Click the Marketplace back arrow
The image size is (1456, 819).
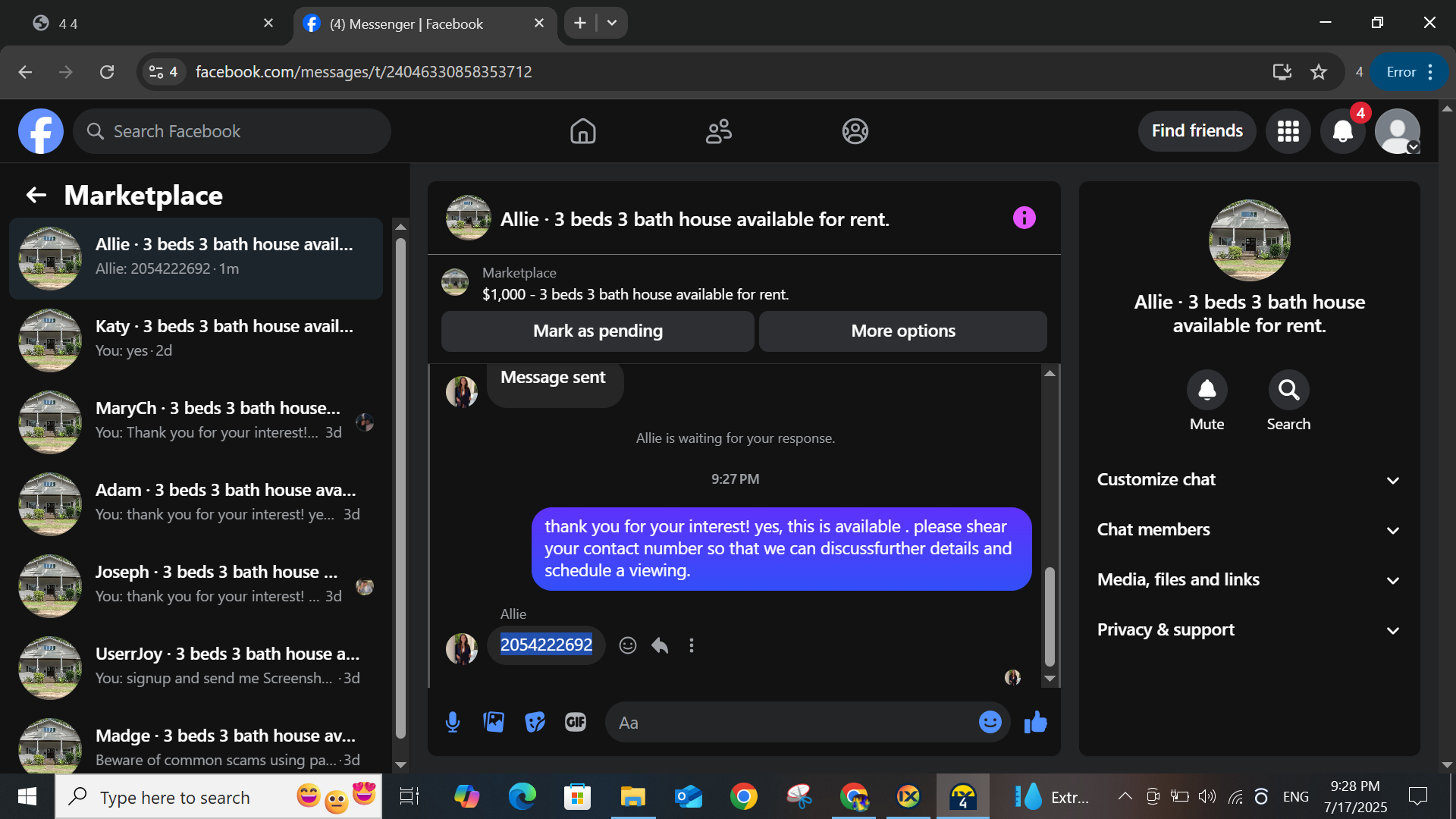(x=36, y=196)
